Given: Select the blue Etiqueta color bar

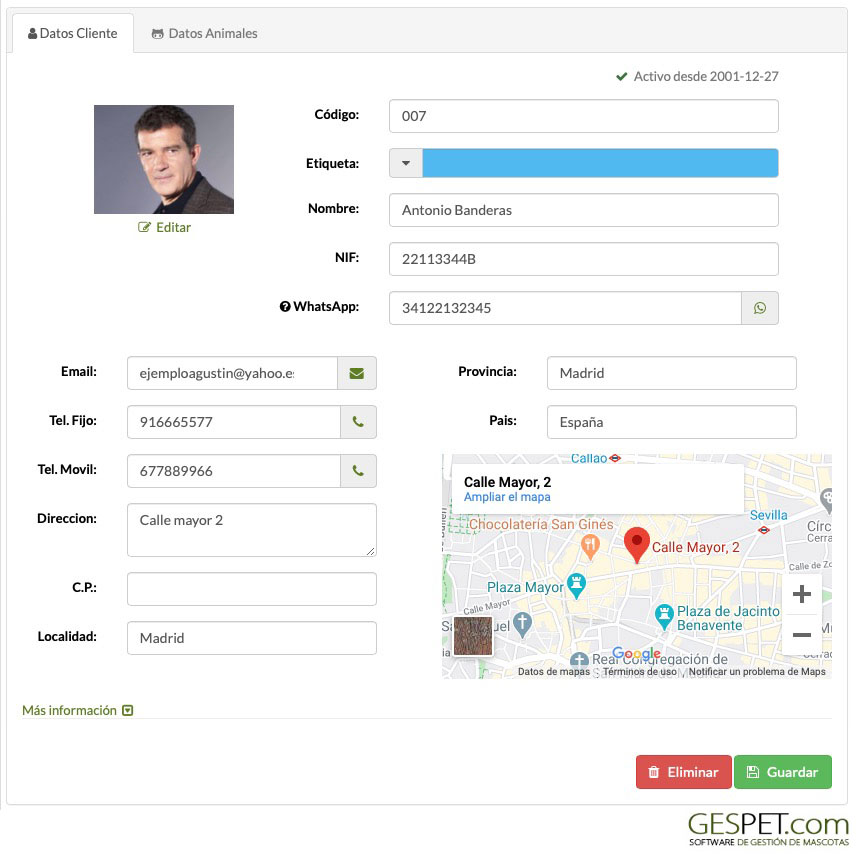Looking at the screenshot, I should tap(600, 163).
